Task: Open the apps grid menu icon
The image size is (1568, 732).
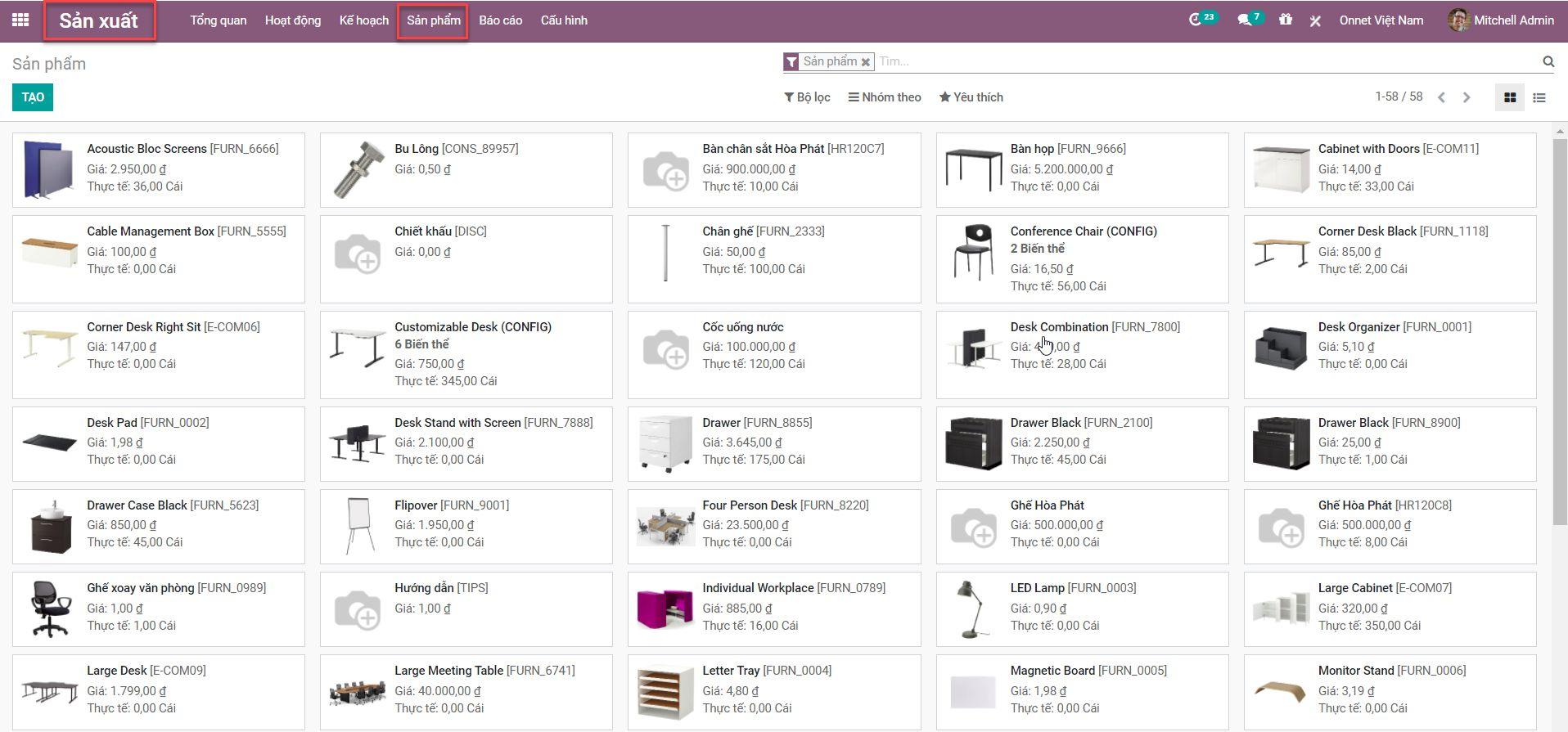Action: pyautogui.click(x=20, y=20)
